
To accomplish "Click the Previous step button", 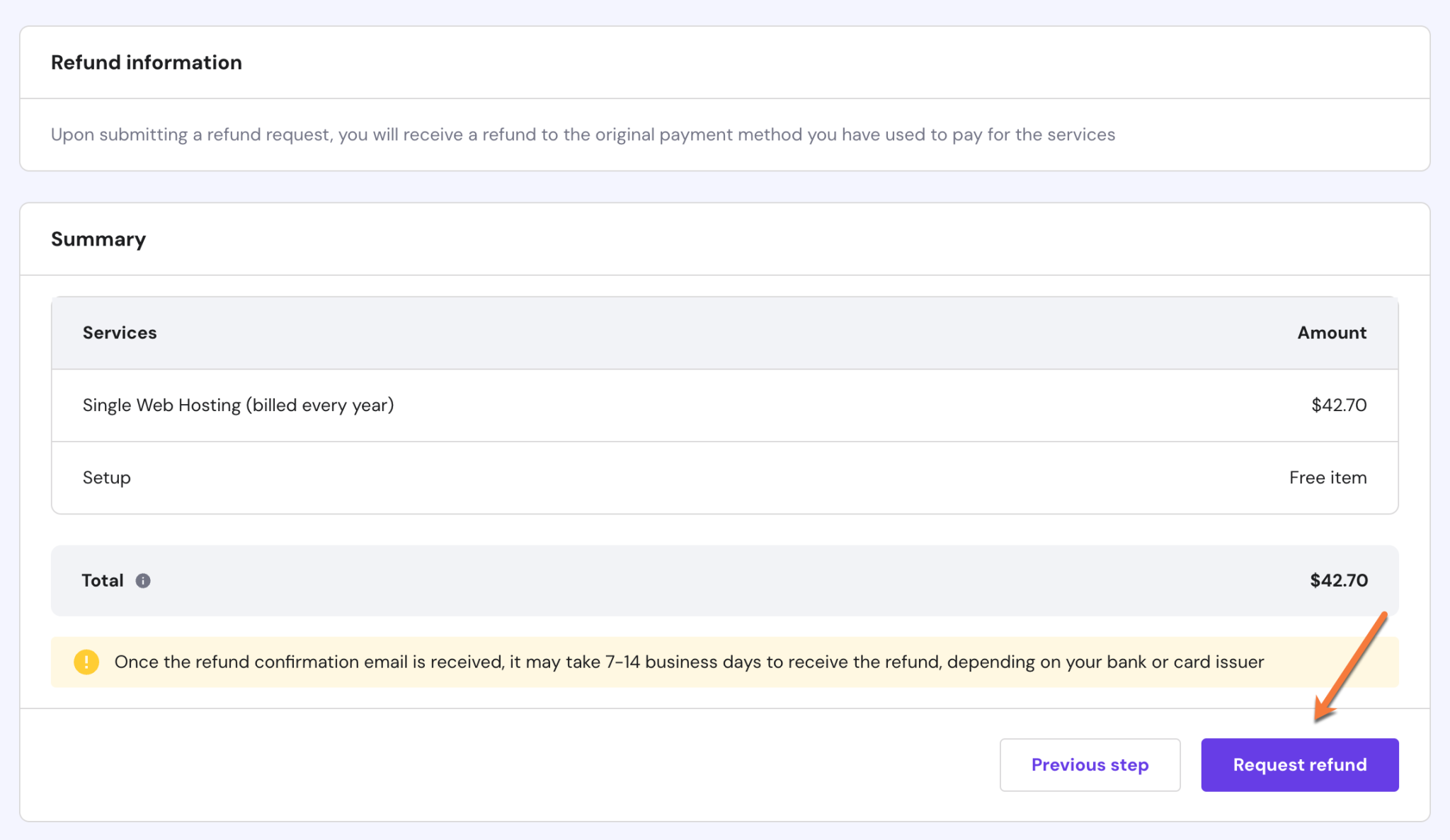I will tap(1090, 764).
